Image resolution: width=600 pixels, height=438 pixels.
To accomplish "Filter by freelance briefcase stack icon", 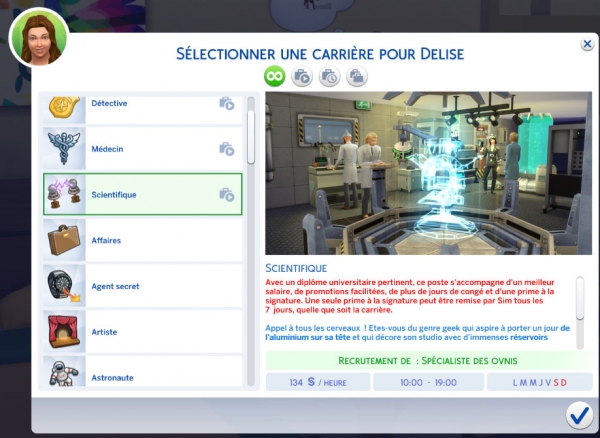I will 357,76.
